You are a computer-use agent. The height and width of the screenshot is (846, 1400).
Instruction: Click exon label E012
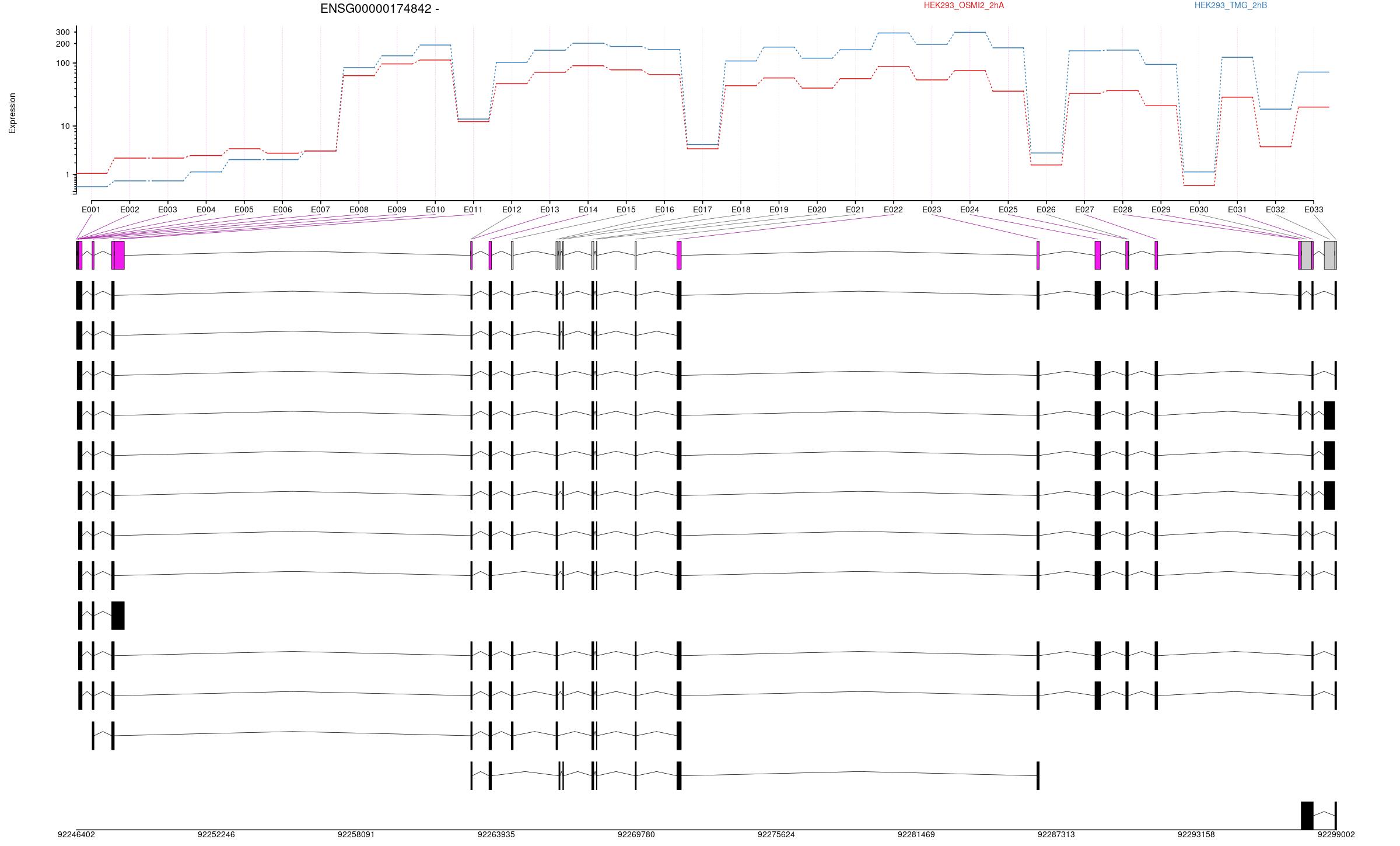512,209
